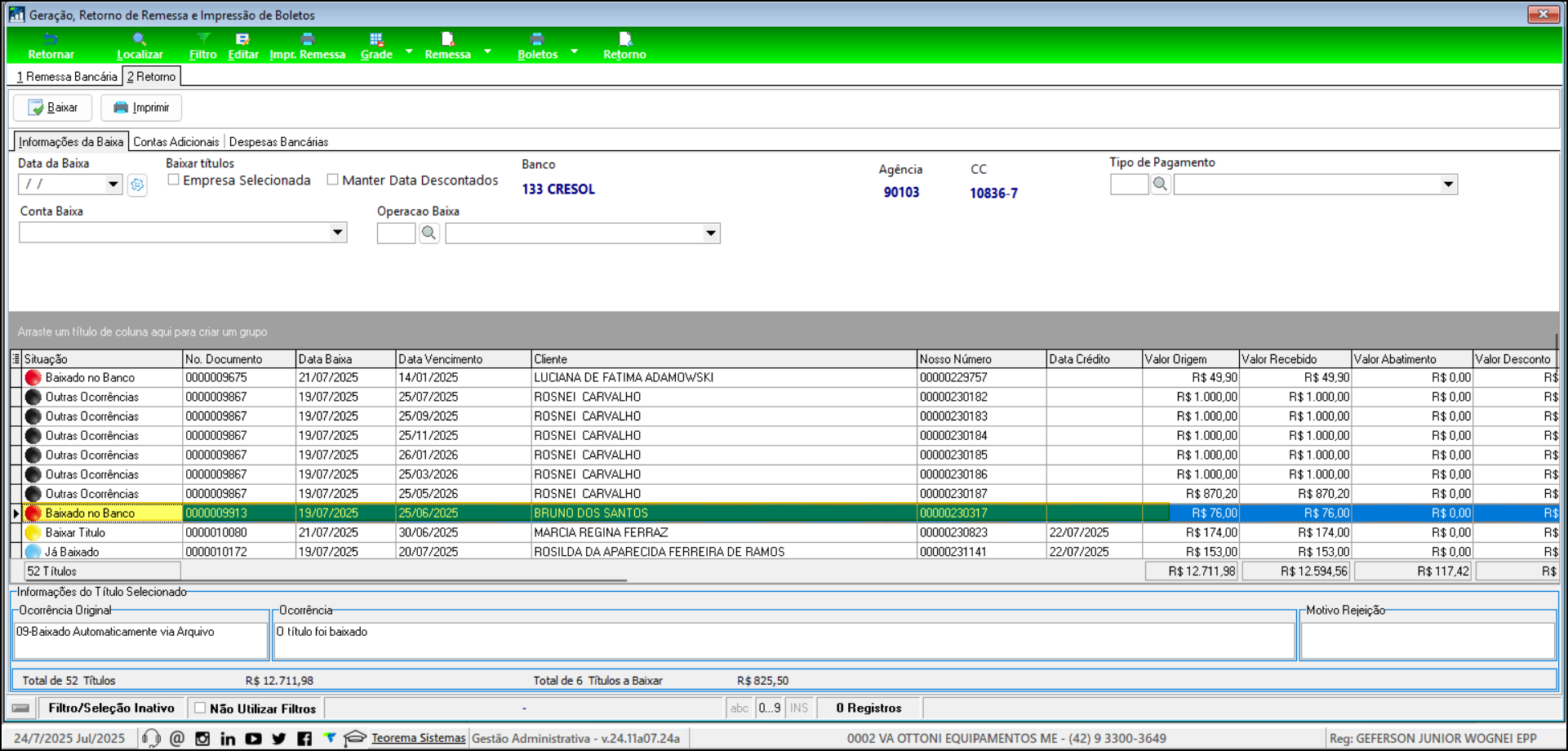Click the yellow Baixar Título status circle
Screen dimensions: 1568x751
coord(33,532)
